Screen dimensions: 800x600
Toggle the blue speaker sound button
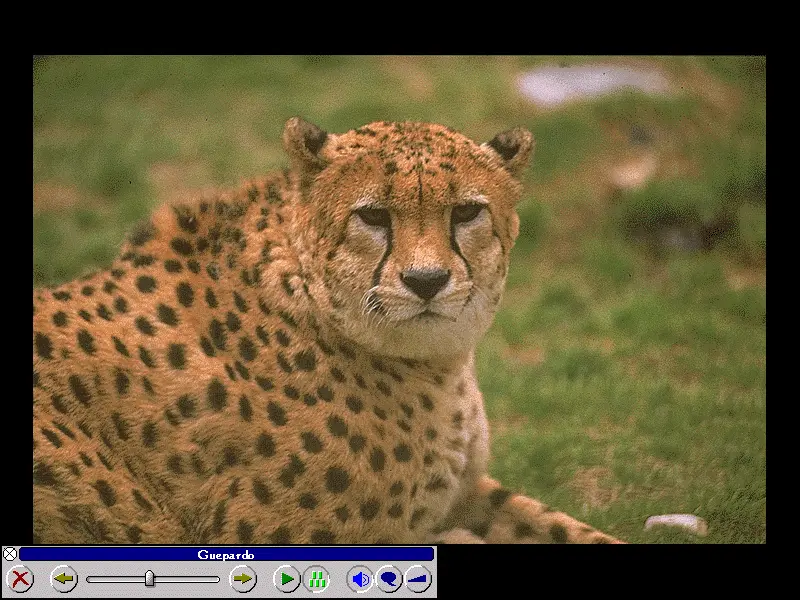(x=360, y=579)
